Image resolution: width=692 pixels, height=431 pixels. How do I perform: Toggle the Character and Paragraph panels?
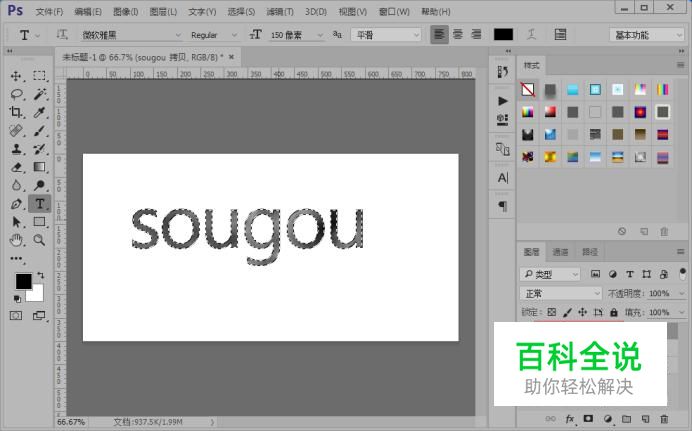(560, 34)
